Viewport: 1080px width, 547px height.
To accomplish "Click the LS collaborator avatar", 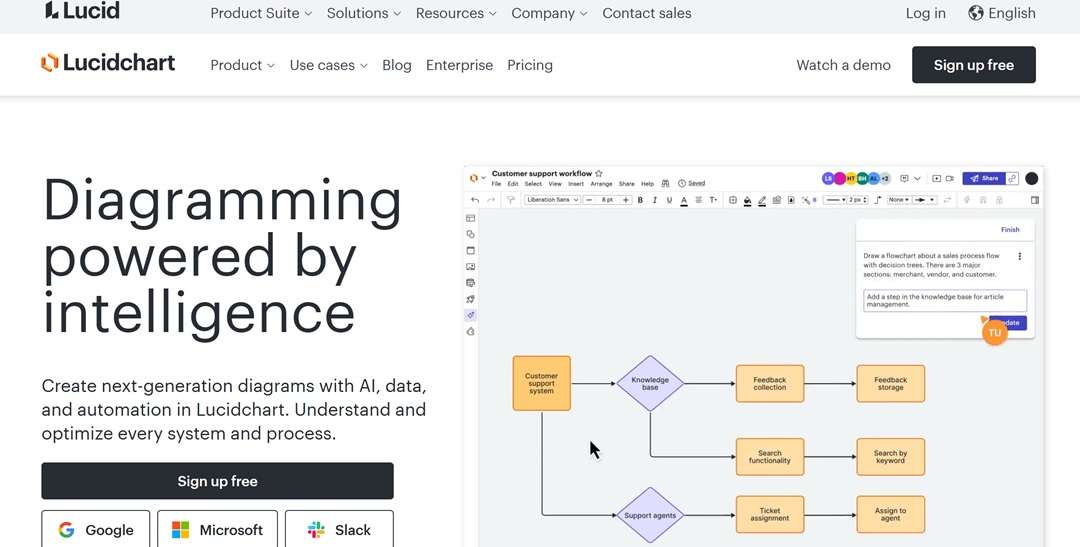I will 829,178.
